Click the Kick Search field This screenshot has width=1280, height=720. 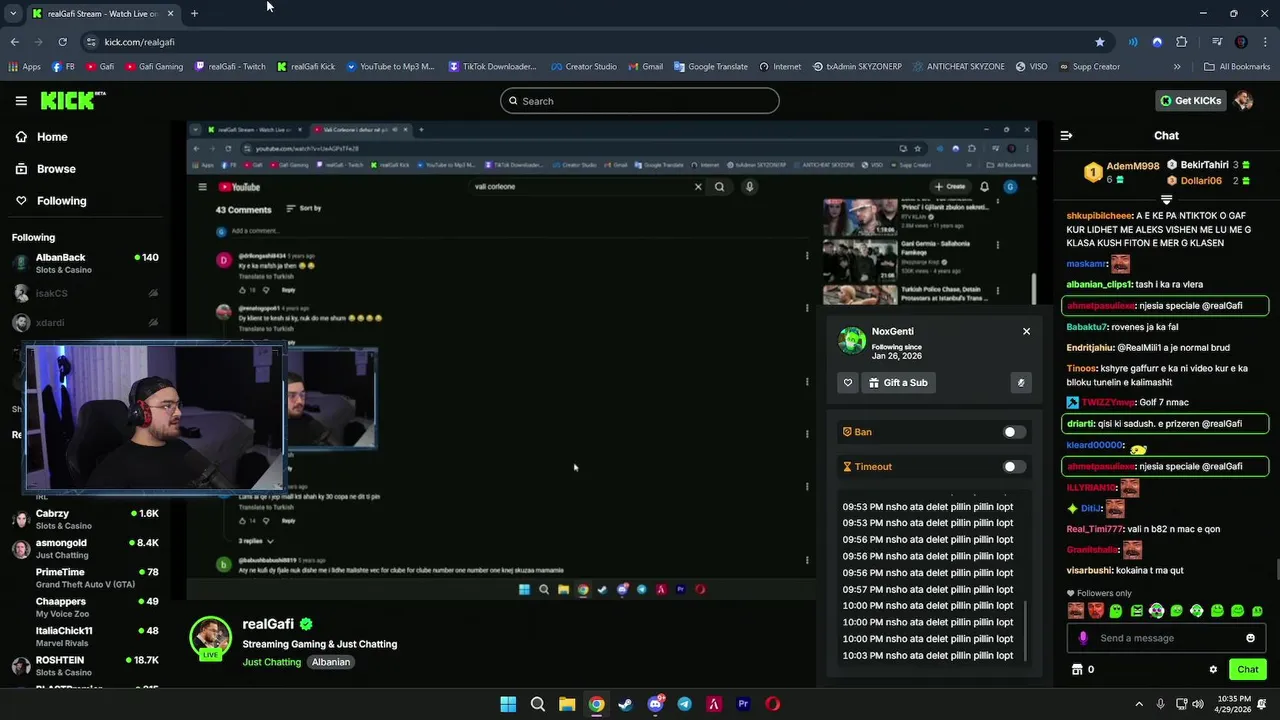click(x=640, y=101)
